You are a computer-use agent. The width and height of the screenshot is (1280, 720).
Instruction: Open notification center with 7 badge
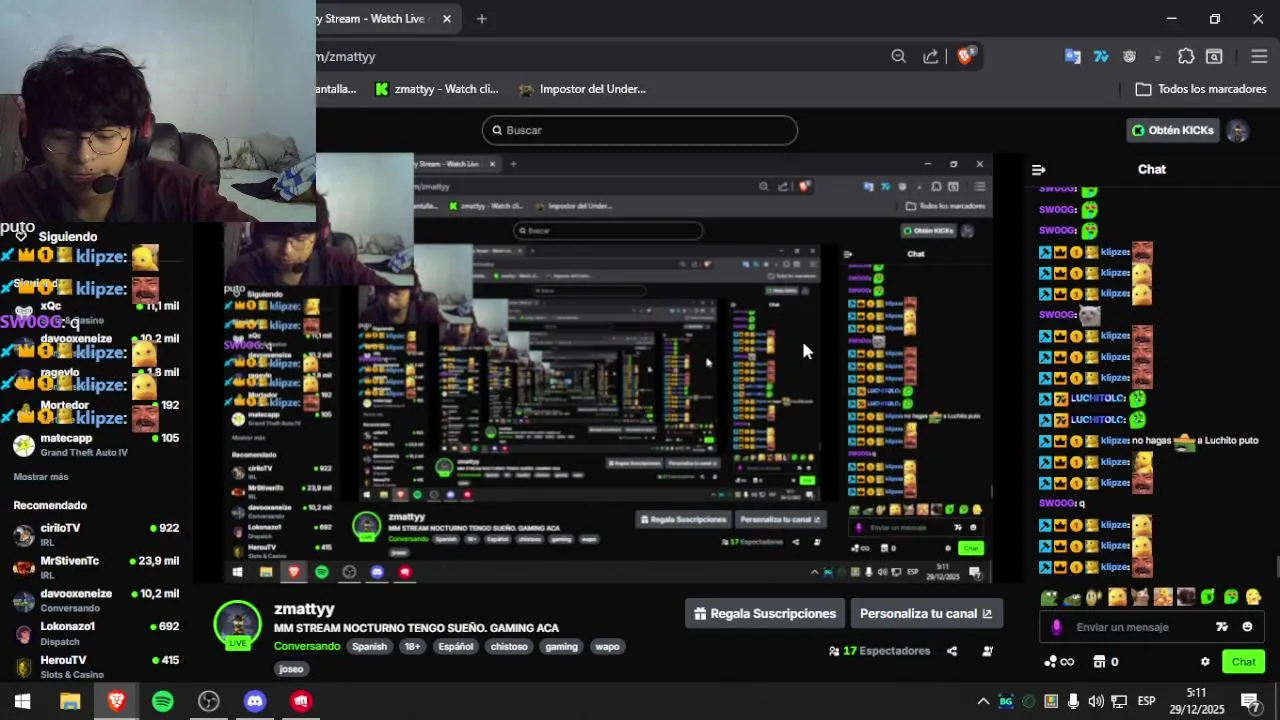pos(1253,702)
